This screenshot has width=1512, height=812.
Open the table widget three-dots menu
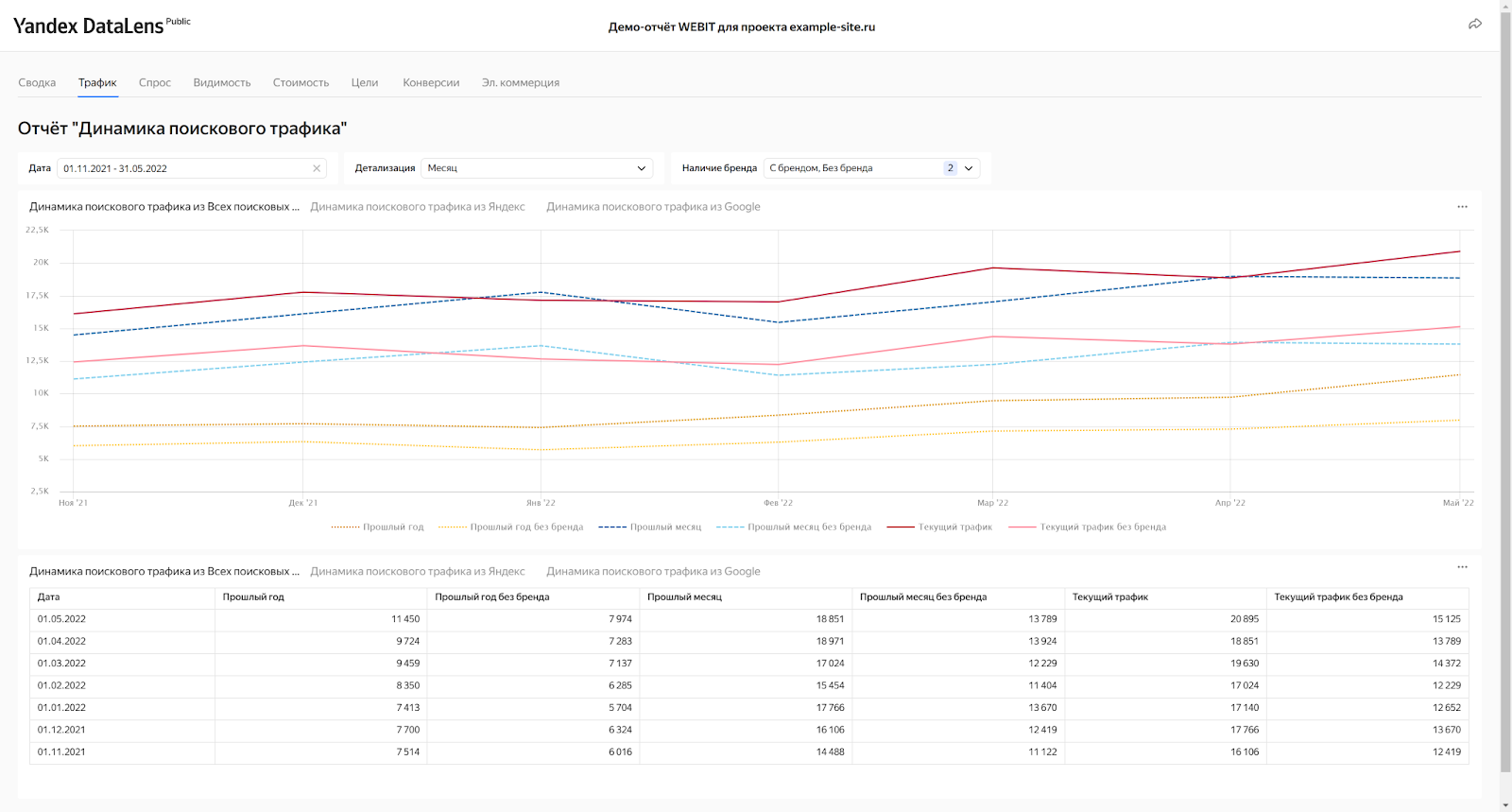pos(1462,567)
